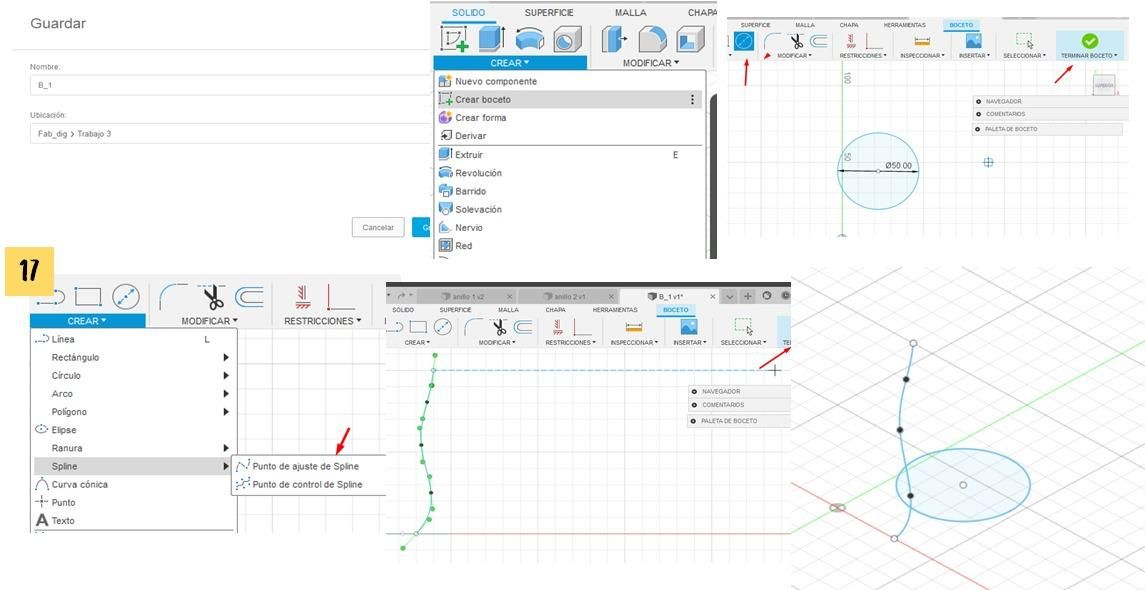This screenshot has height=590, width=1145.
Task: Click the Insert image icon in the Ø50.00 circle sketch toolbar
Action: click(x=973, y=41)
